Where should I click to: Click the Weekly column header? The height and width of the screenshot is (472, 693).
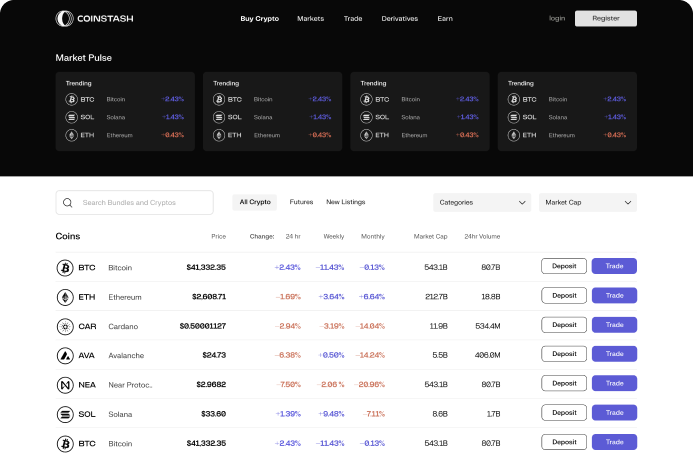334,236
